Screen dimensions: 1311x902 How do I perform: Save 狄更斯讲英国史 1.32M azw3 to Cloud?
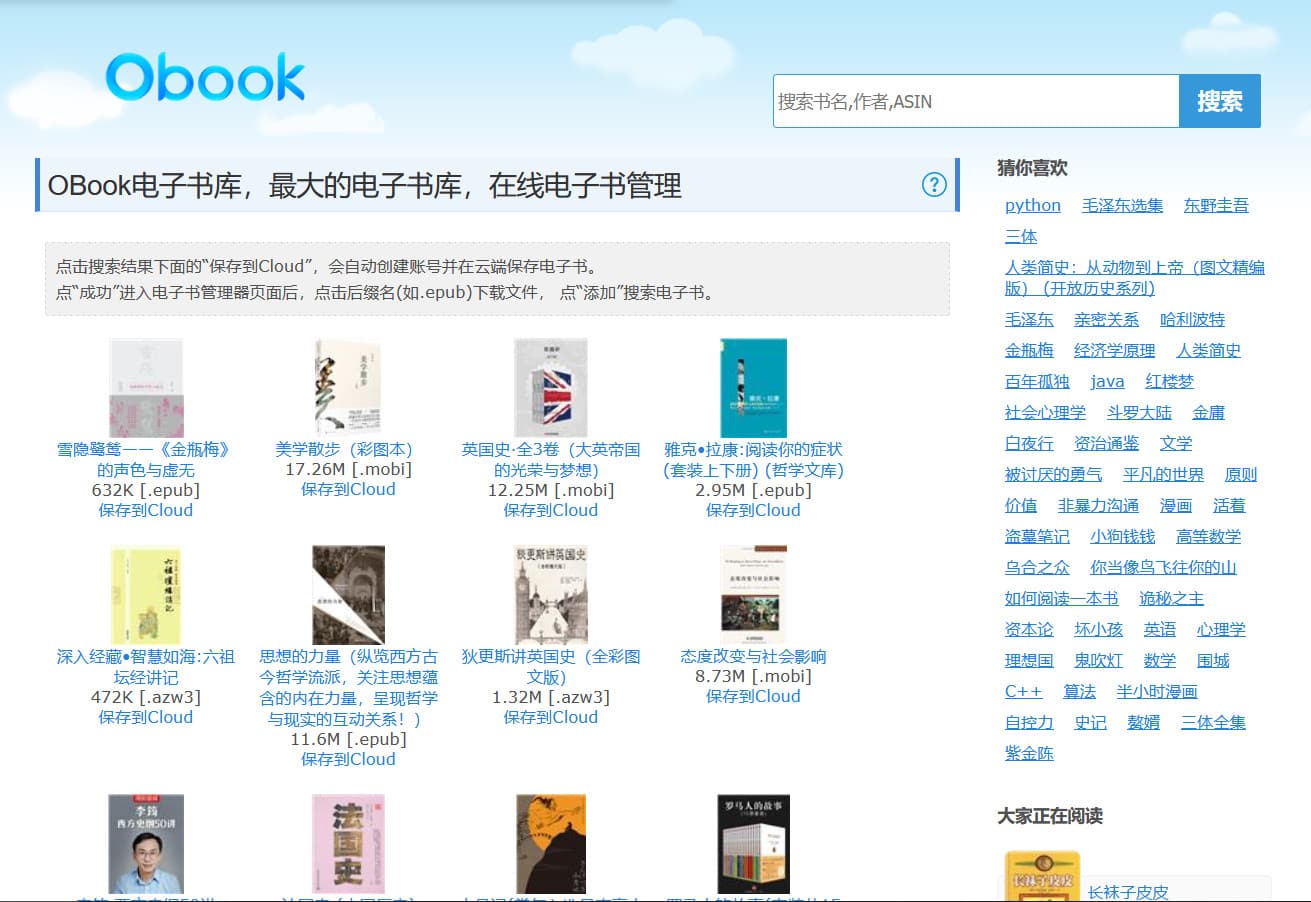550,717
